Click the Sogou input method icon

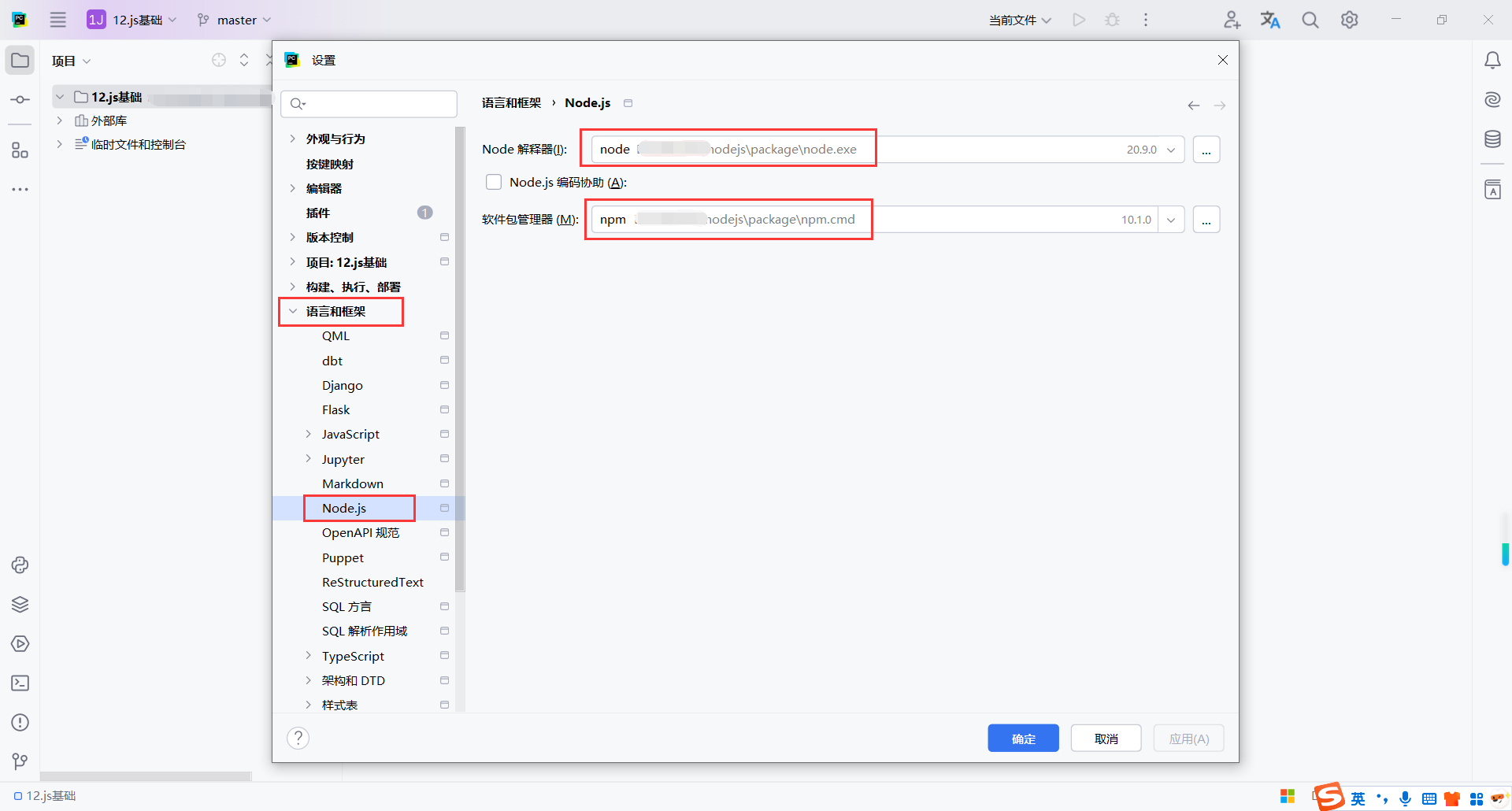[x=1329, y=796]
